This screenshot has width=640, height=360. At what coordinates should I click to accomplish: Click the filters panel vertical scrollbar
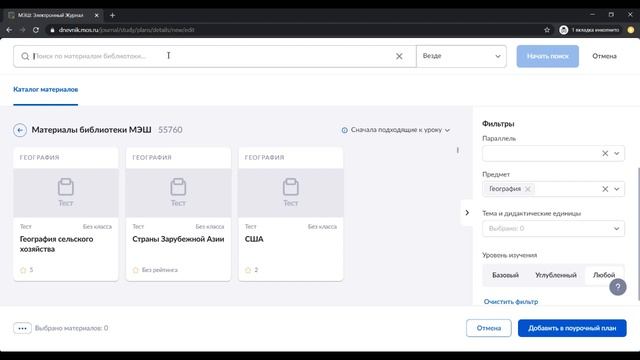pyautogui.click(x=638, y=234)
